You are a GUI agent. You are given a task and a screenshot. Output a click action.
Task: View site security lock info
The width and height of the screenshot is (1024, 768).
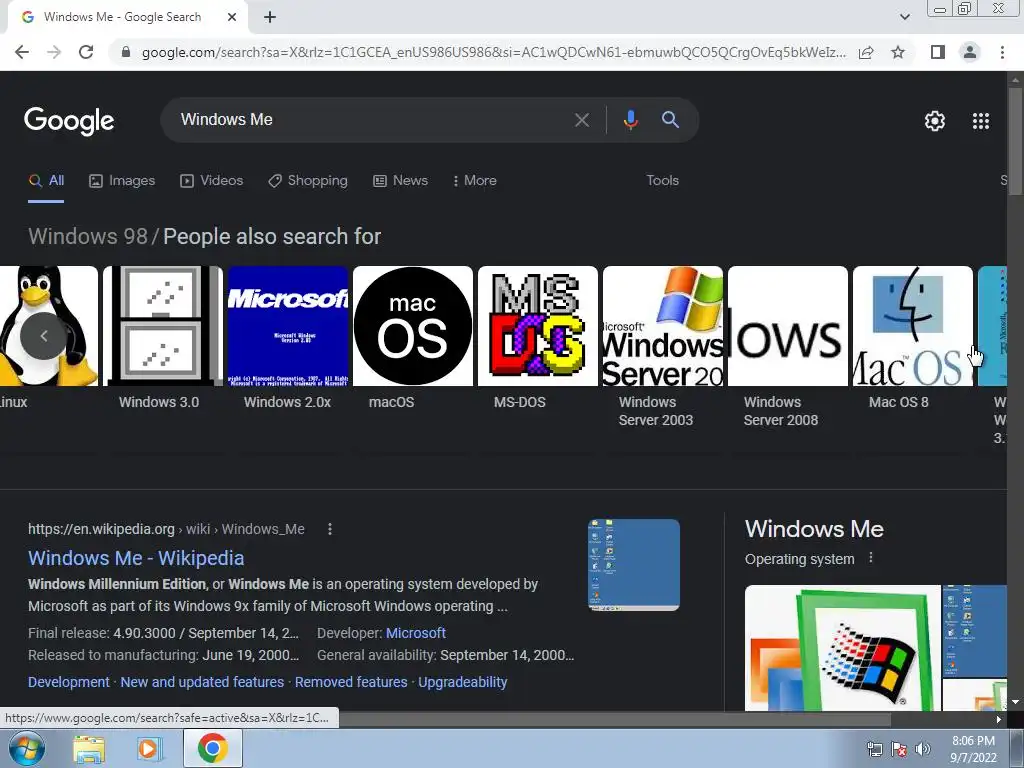[126, 52]
